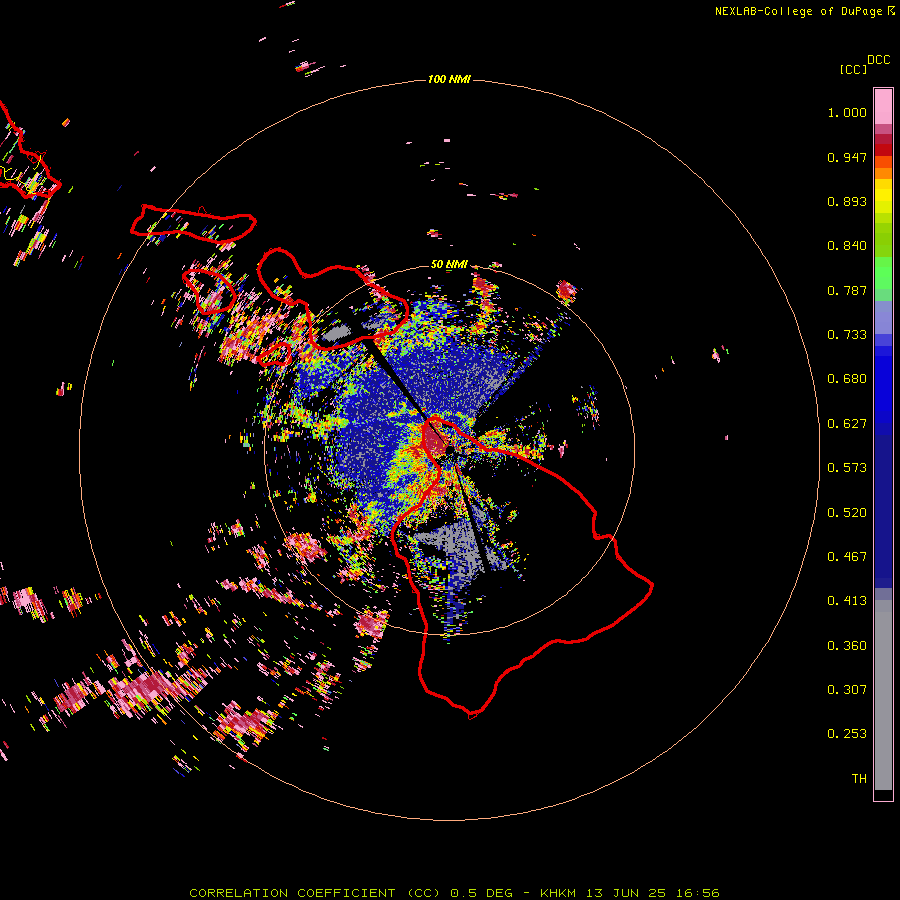The width and height of the screenshot is (900, 900).
Task: Select the 0.893 scale value
Action: coord(847,201)
